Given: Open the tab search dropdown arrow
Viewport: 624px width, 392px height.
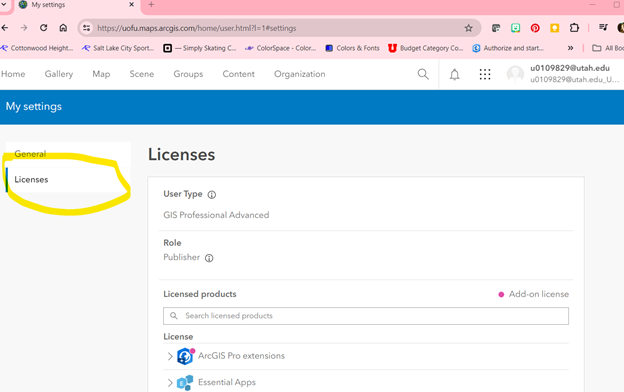Looking at the screenshot, I should (x=4, y=5).
